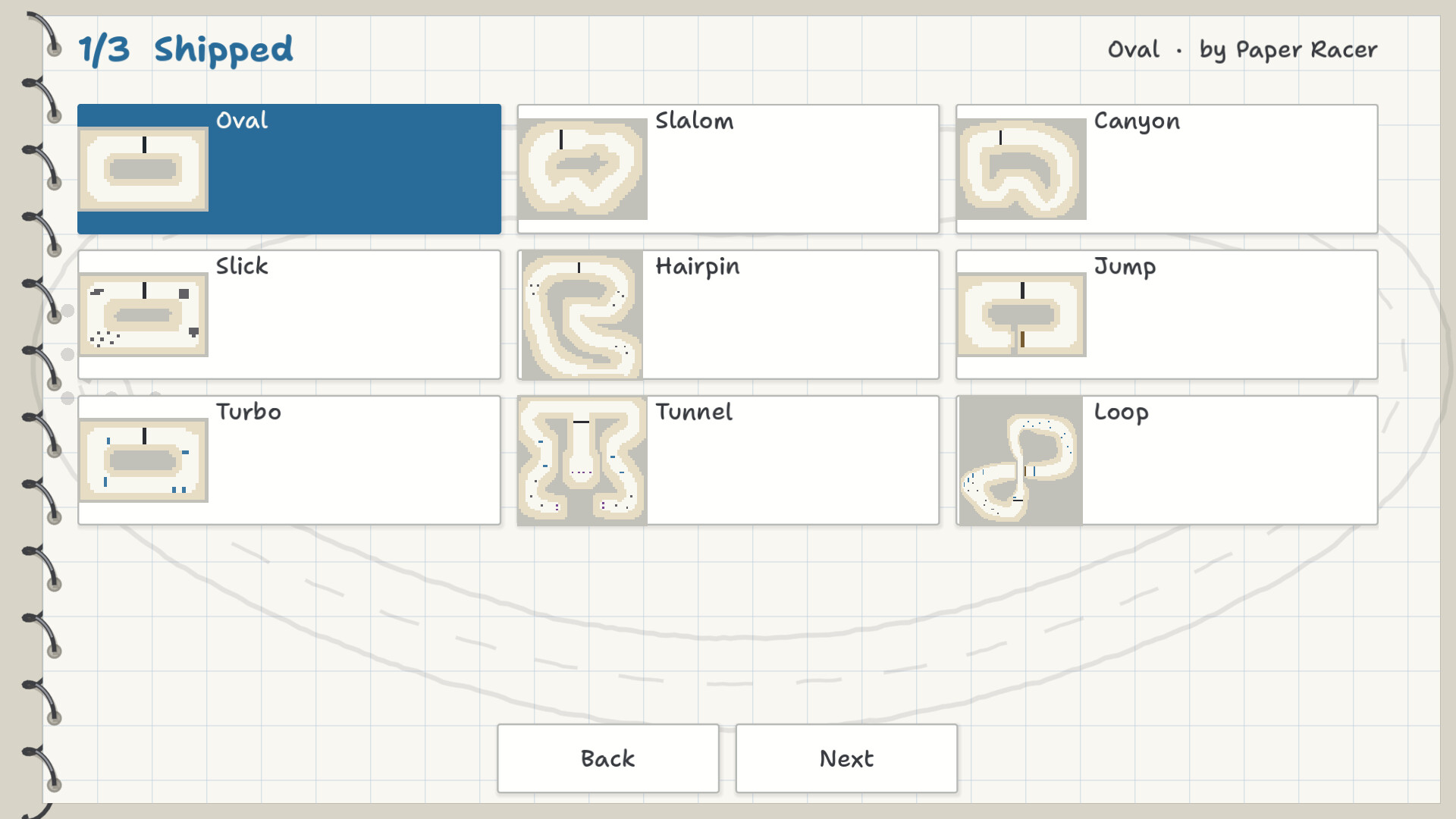Click the Slalom track title
1456x819 pixels.
695,121
